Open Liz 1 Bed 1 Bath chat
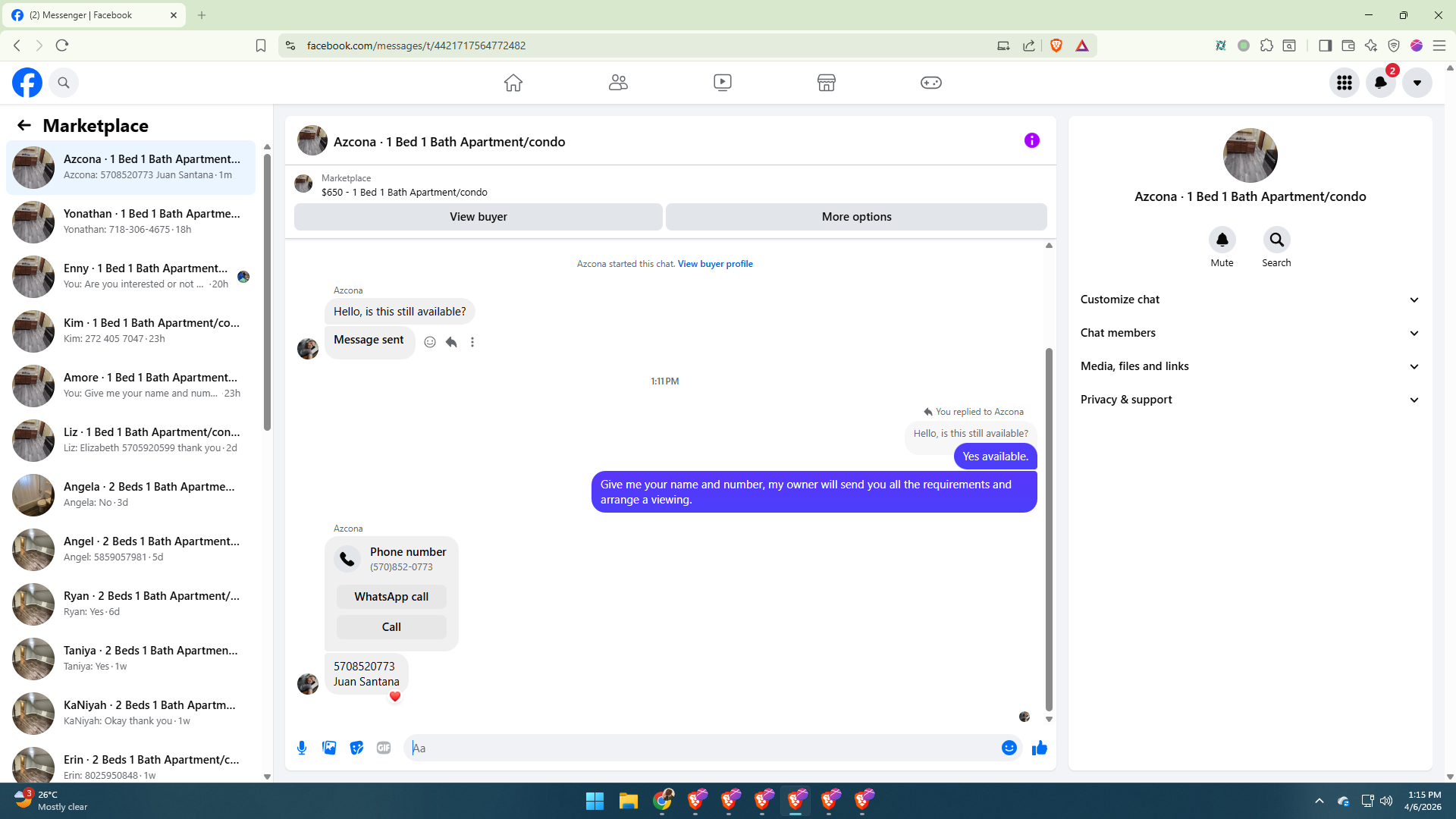Screen dimensions: 1456x819 pos(130,441)
